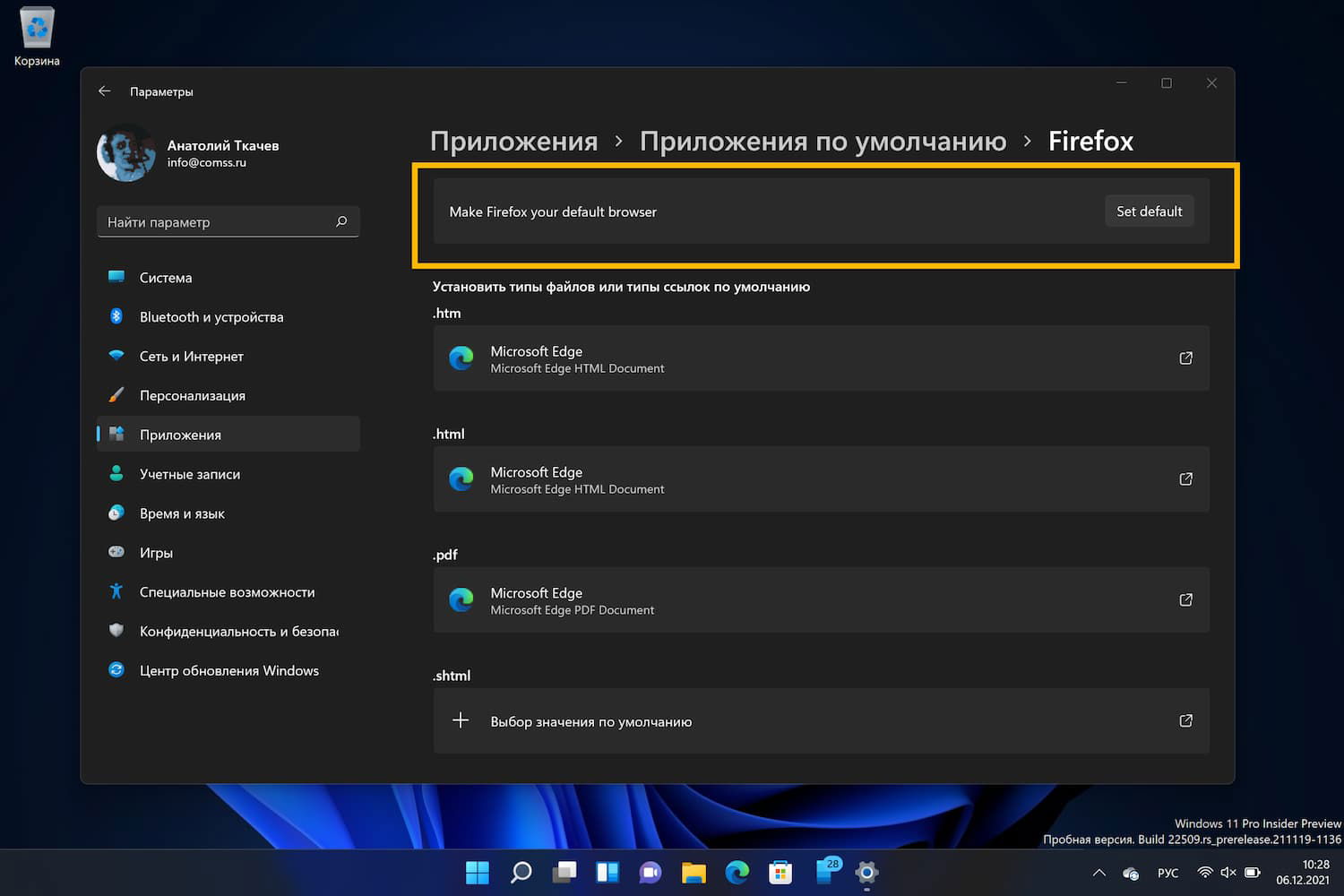Click the Персонализация paintbrush icon

(116, 395)
